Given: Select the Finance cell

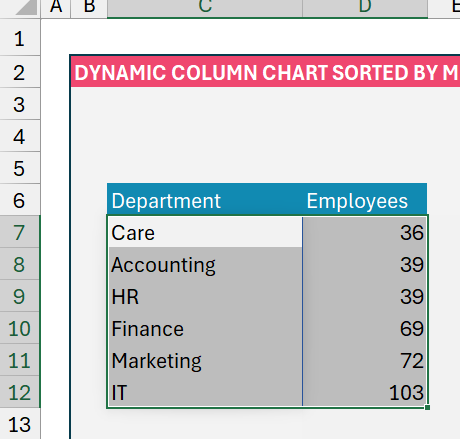Looking at the screenshot, I should pos(205,328).
